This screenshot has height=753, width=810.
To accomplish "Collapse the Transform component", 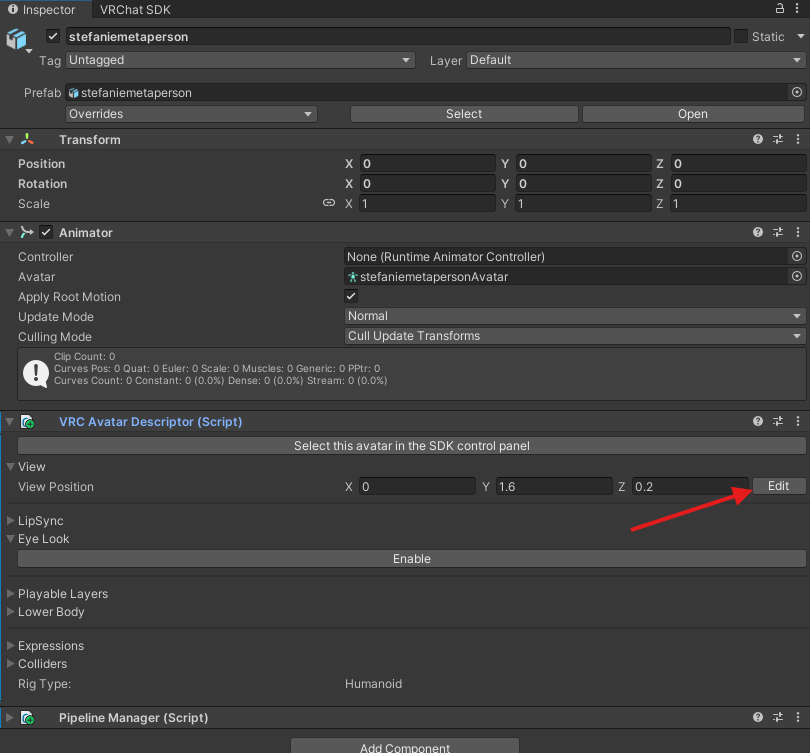I will (9, 139).
